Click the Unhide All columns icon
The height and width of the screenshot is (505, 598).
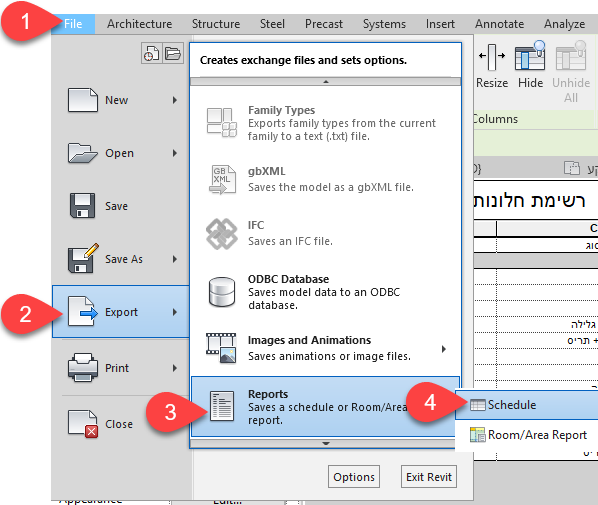[x=571, y=56]
